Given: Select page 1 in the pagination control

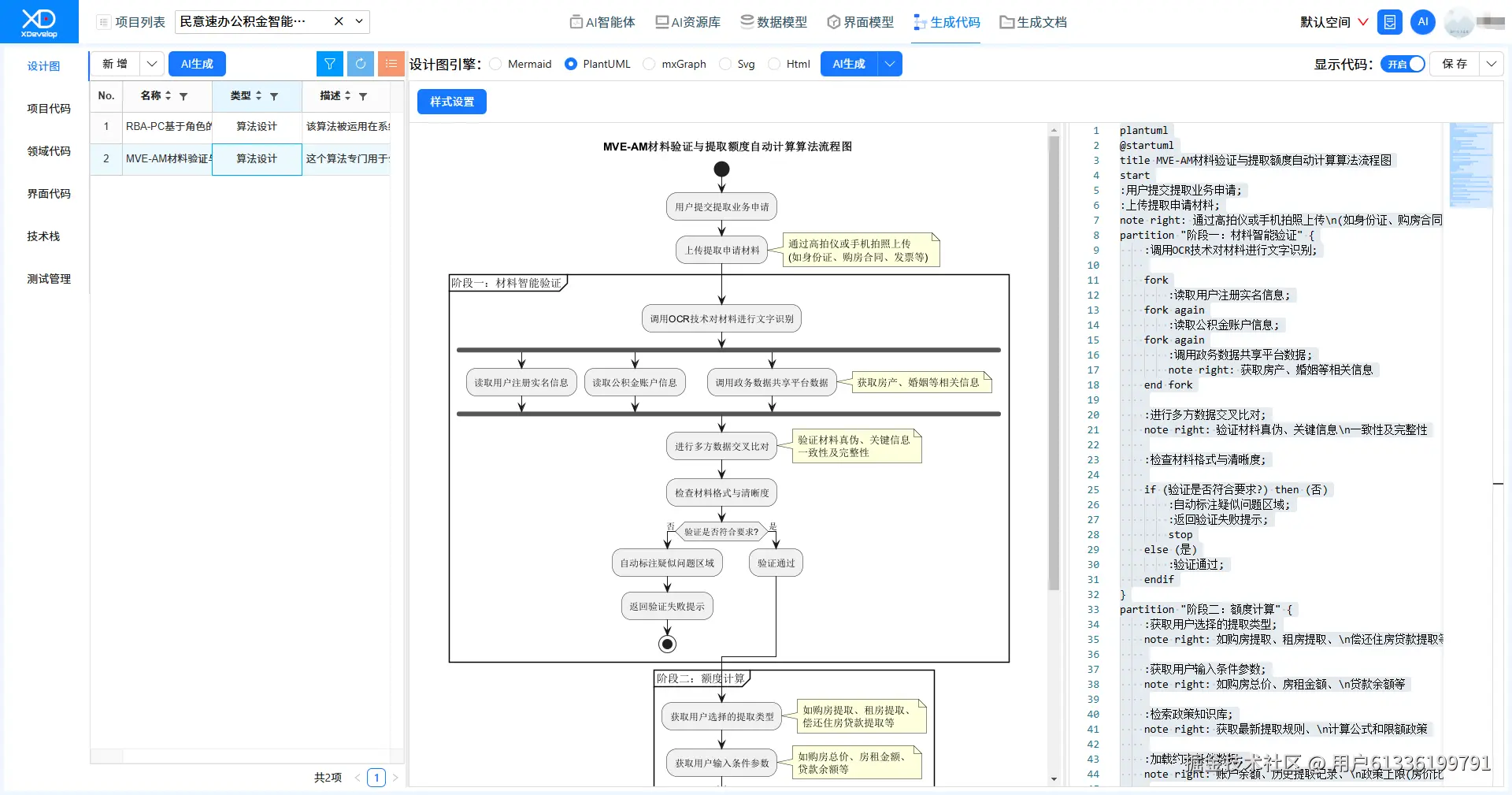Looking at the screenshot, I should click(377, 778).
